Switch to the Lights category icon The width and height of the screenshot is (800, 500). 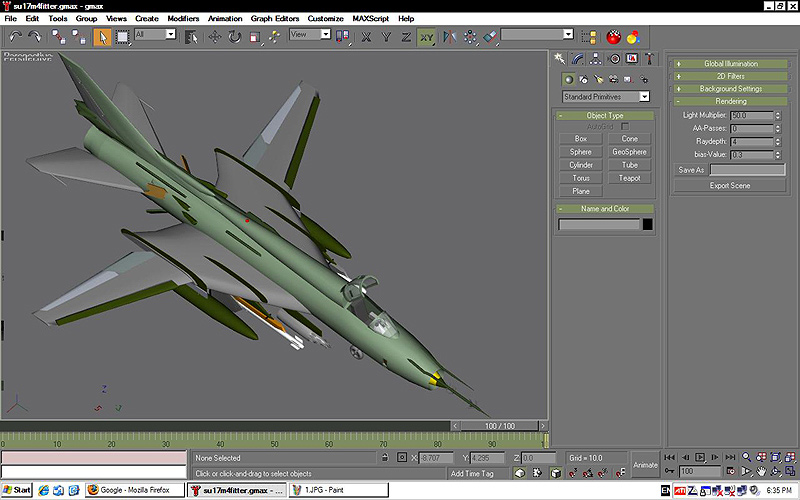tap(597, 78)
